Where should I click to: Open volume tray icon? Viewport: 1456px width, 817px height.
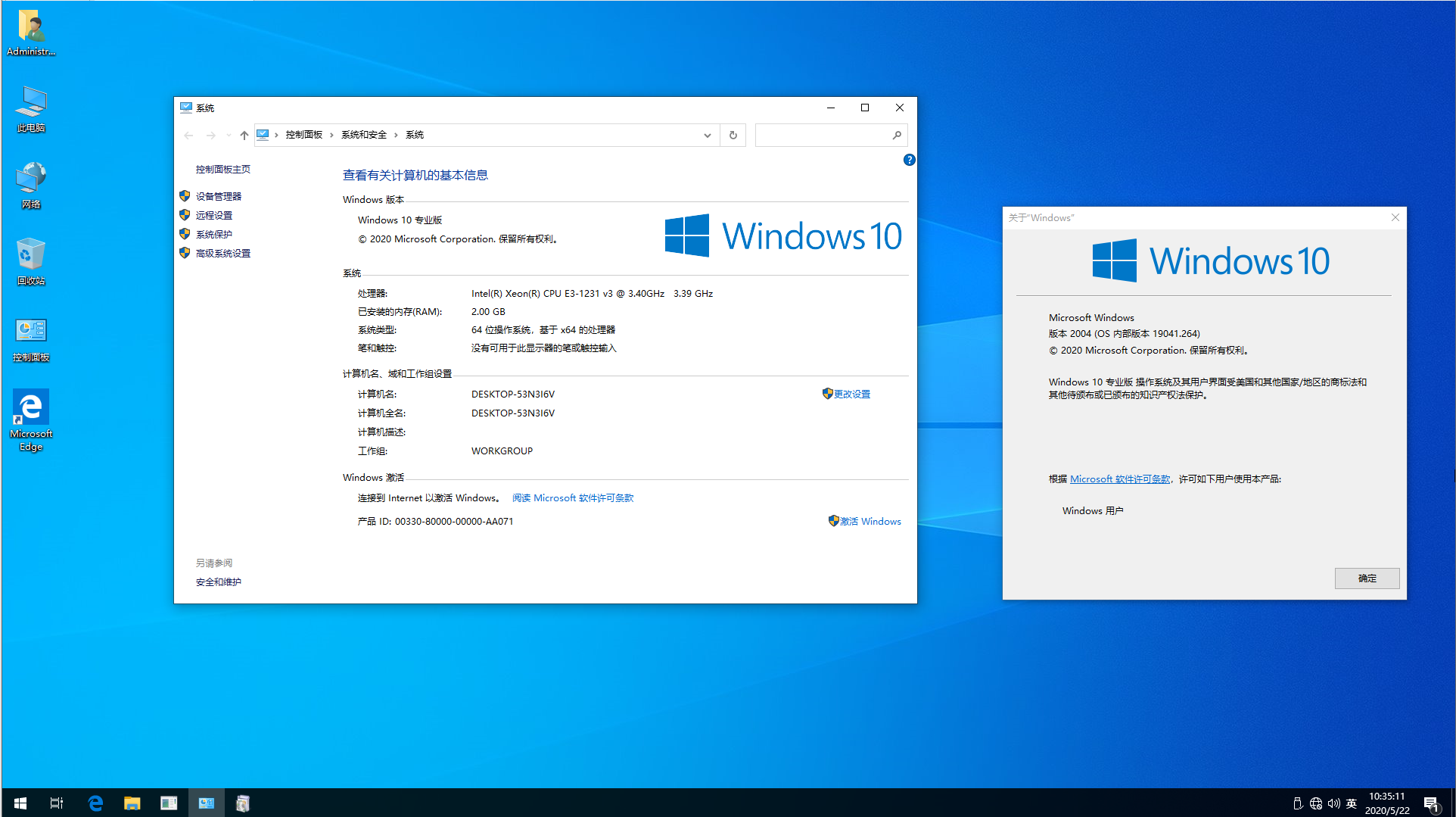1333,803
